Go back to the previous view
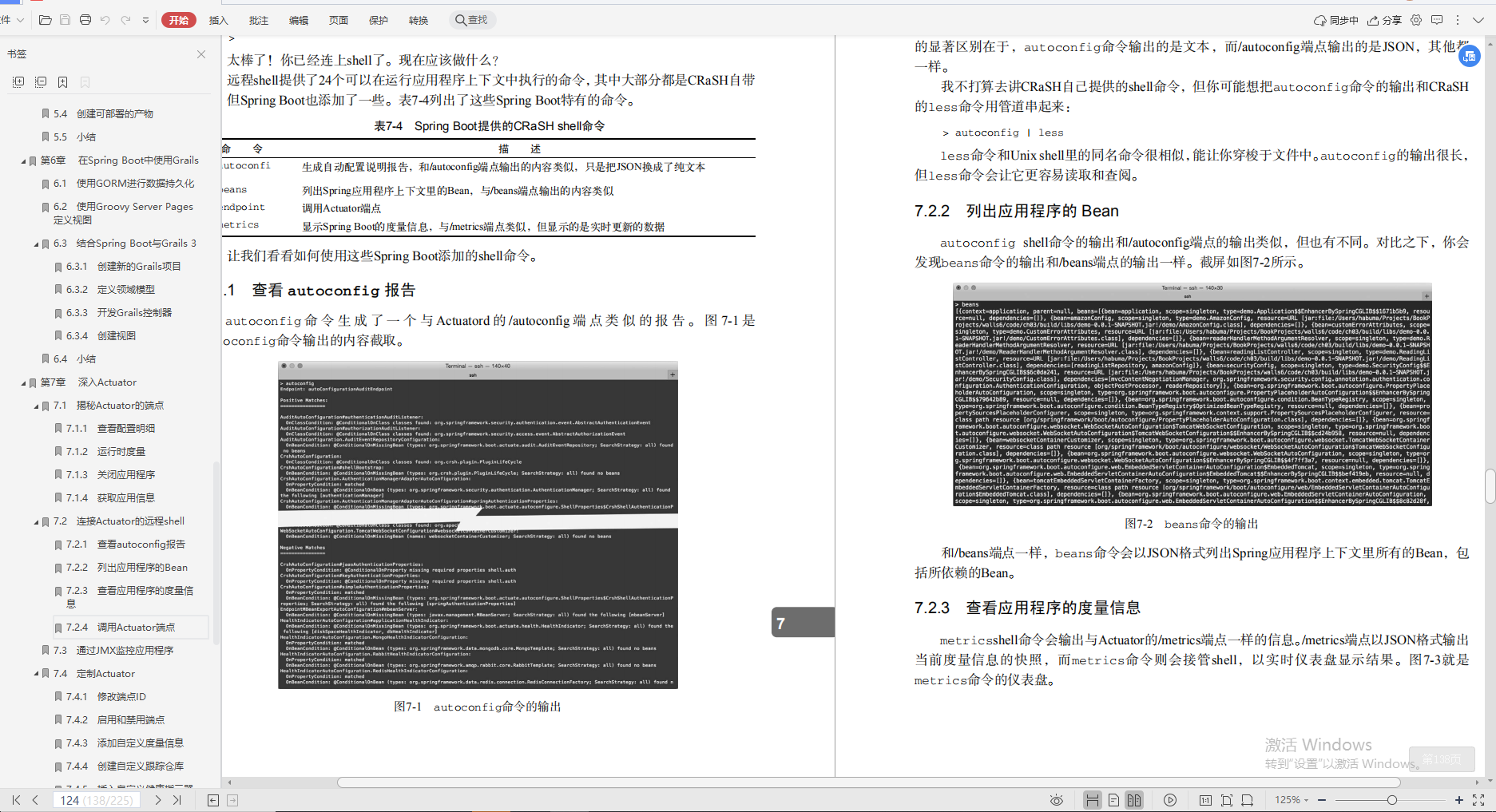This screenshot has height=812, width=1496. (x=213, y=800)
